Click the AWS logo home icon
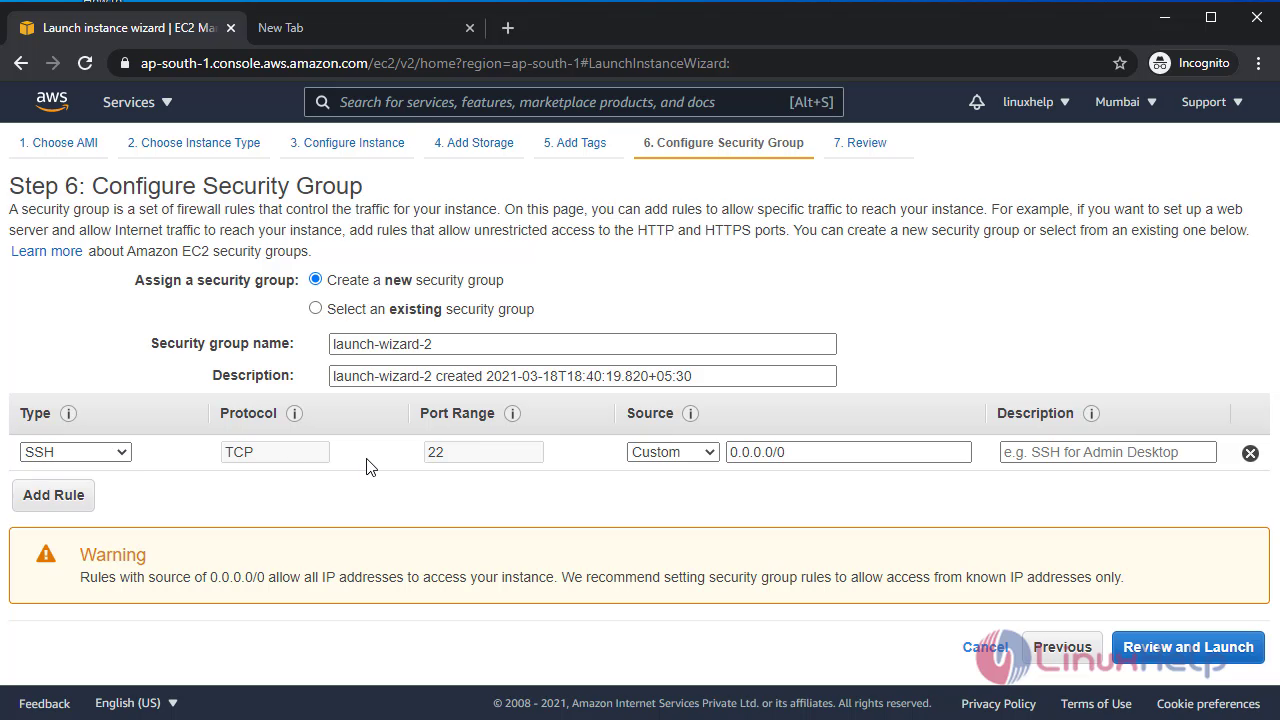 52,101
